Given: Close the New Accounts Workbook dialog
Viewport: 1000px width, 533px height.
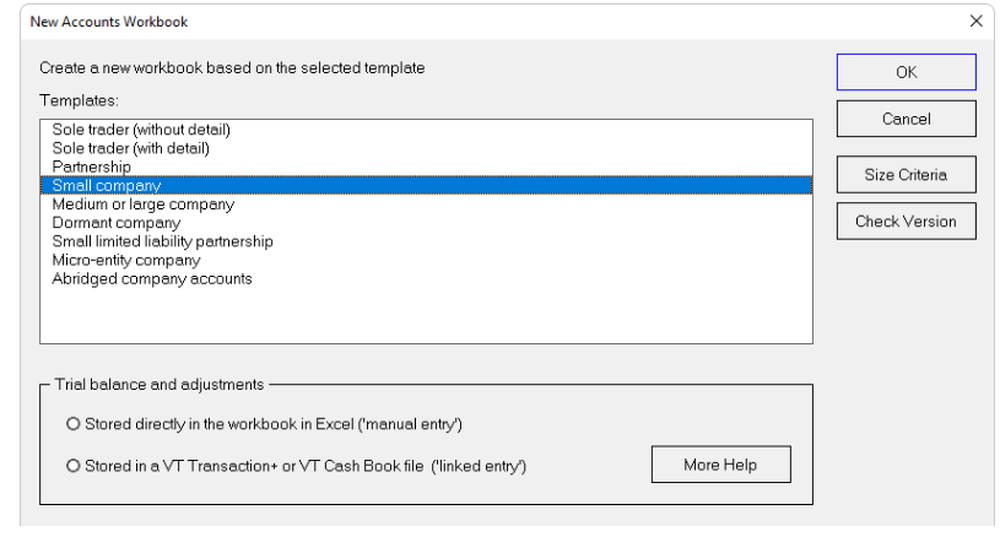Looking at the screenshot, I should tap(976, 21).
